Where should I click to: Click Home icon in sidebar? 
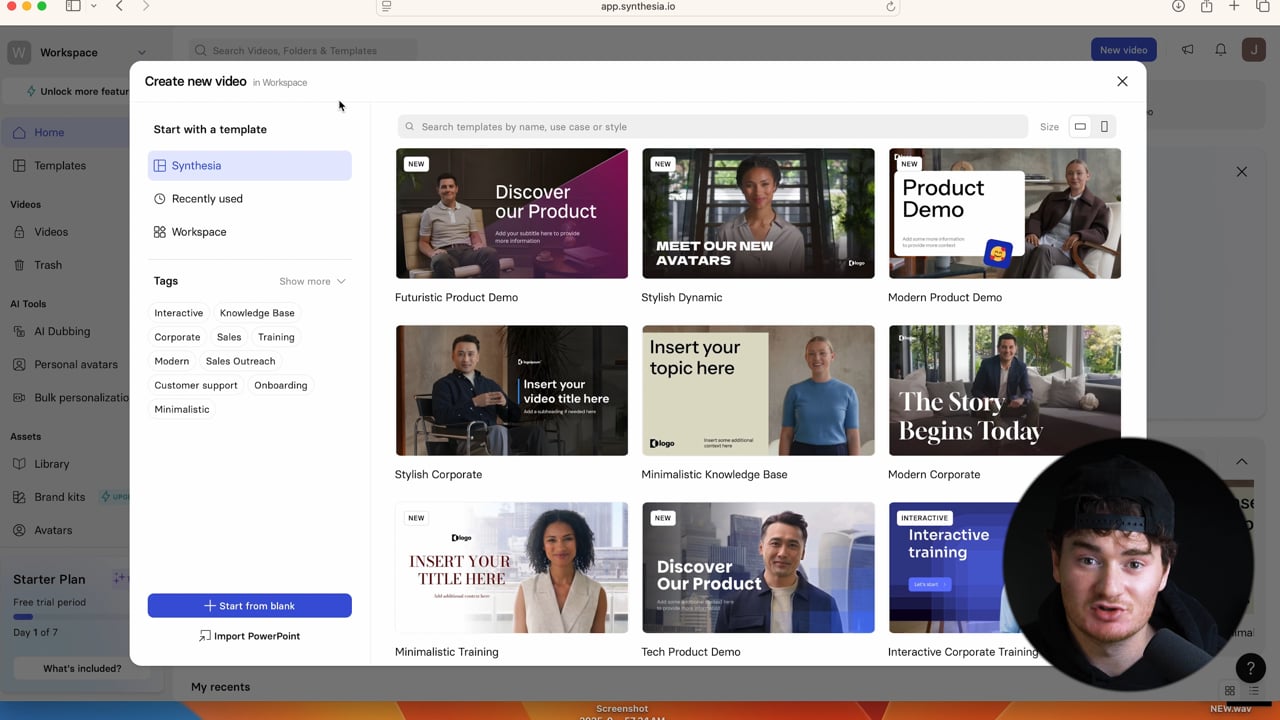tap(19, 132)
